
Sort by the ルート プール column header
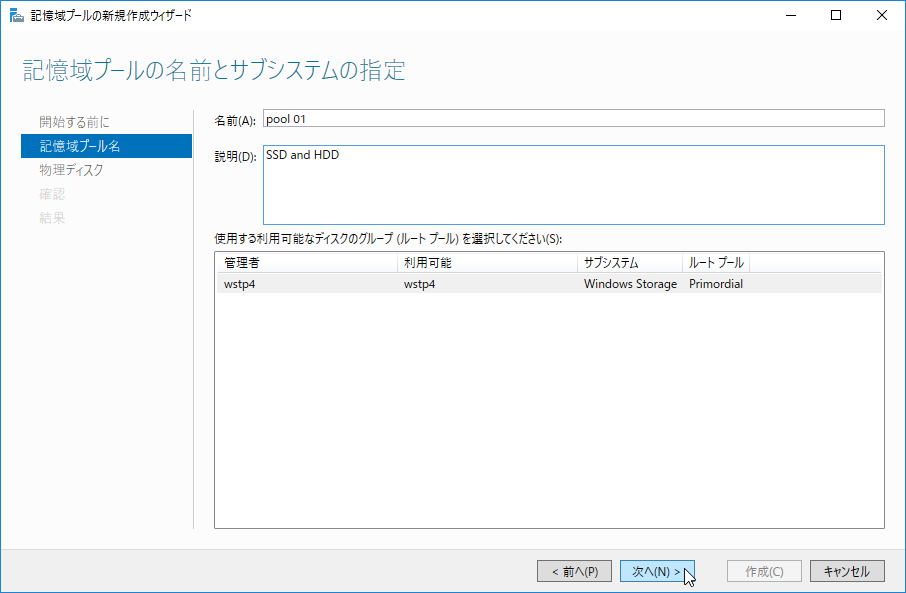716,263
